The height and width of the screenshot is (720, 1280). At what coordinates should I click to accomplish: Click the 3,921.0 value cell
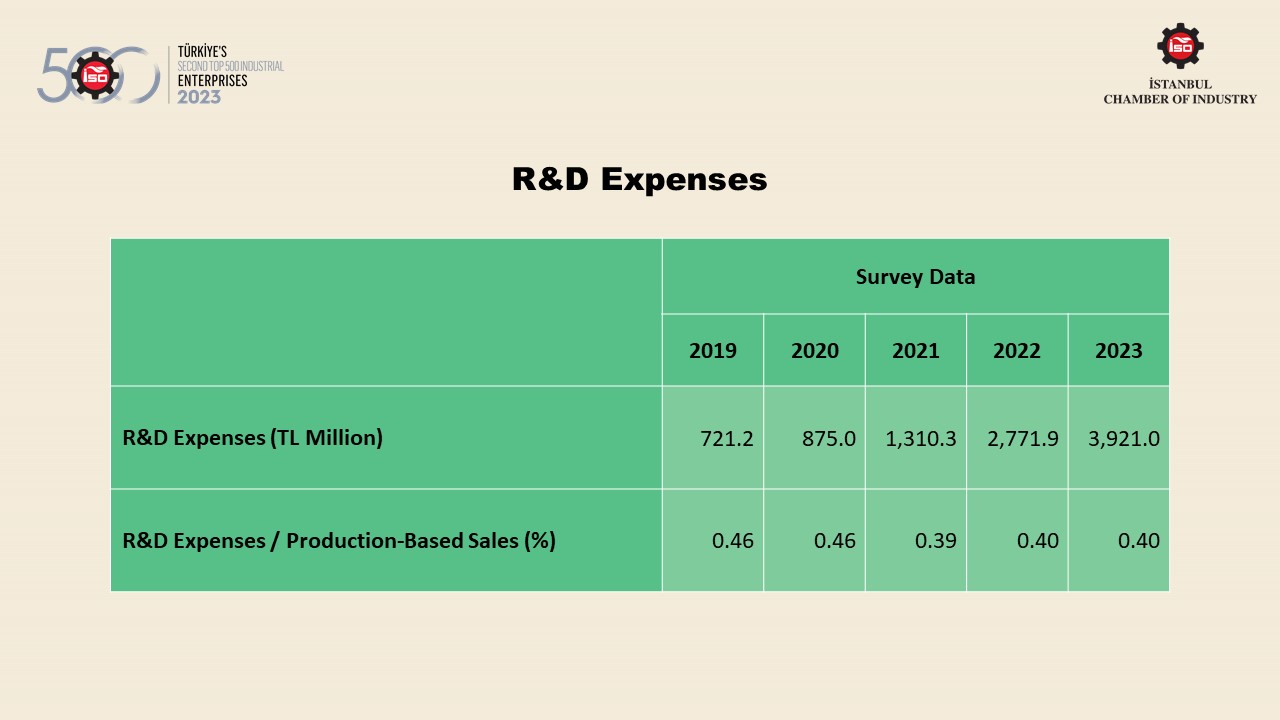(x=1118, y=438)
